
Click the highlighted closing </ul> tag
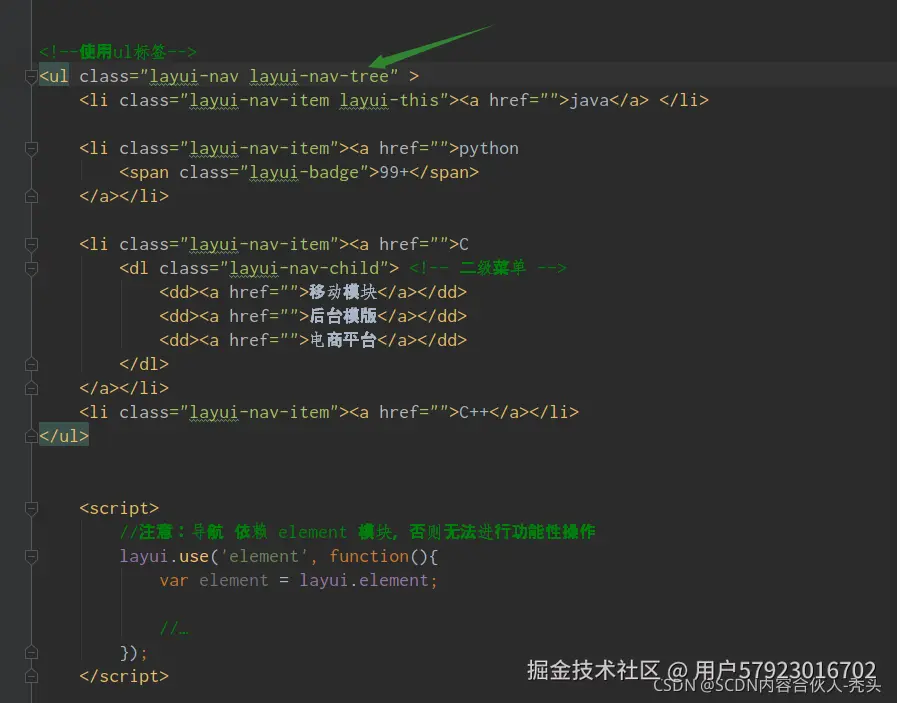[64, 436]
